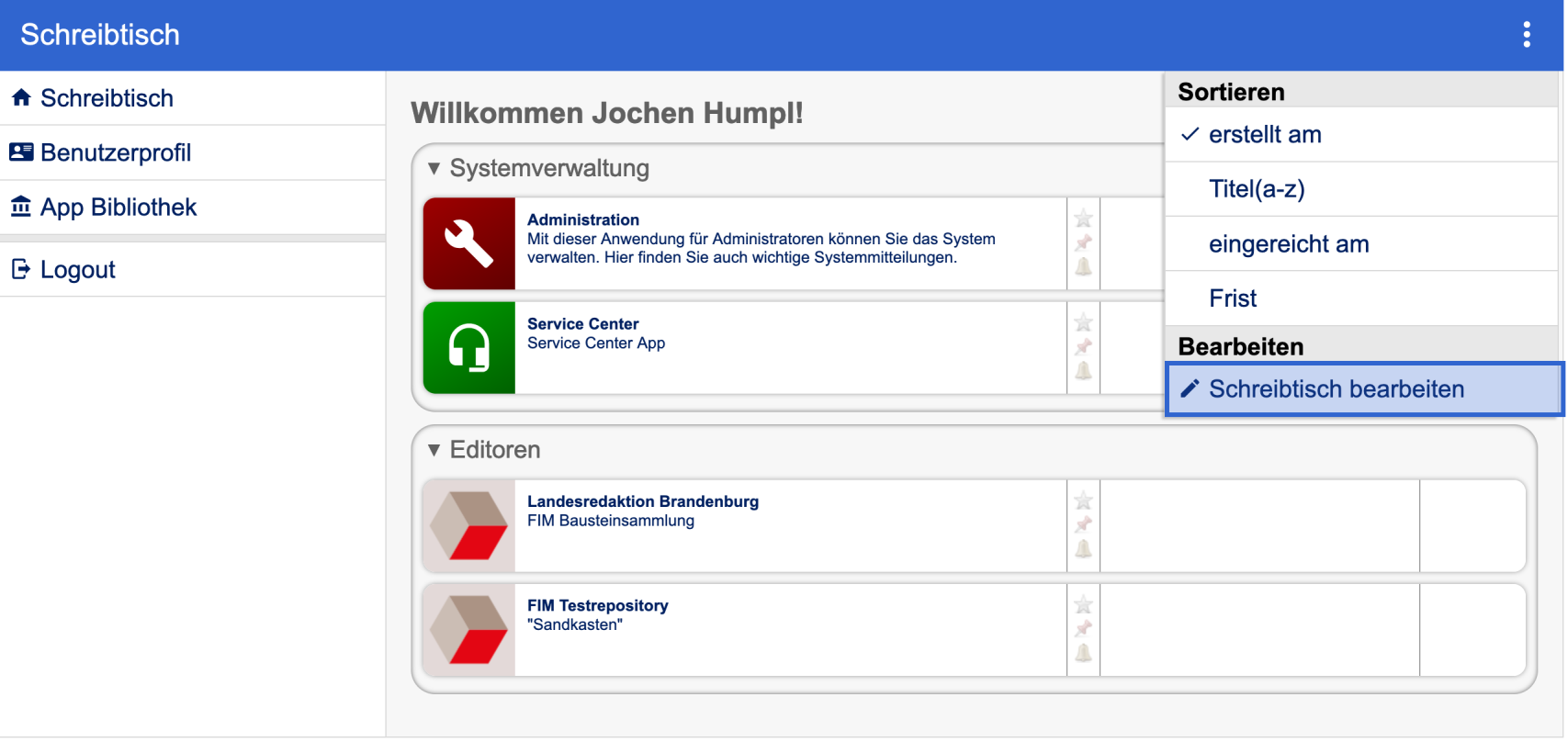Image resolution: width=1568 pixels, height=742 pixels.
Task: Collapse the Editoren section
Action: coord(434,450)
